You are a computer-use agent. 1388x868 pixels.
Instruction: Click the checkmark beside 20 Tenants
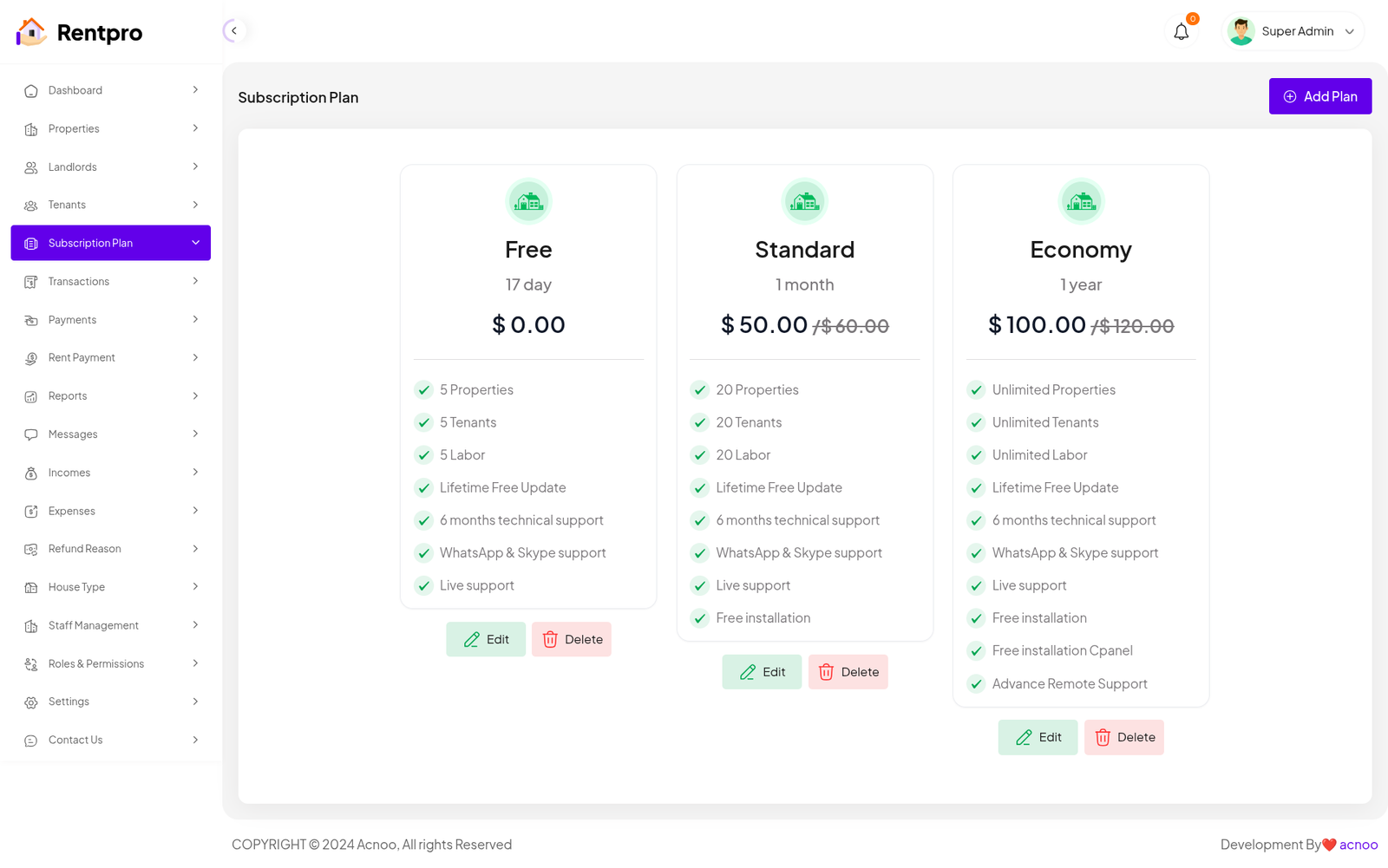[x=700, y=423]
